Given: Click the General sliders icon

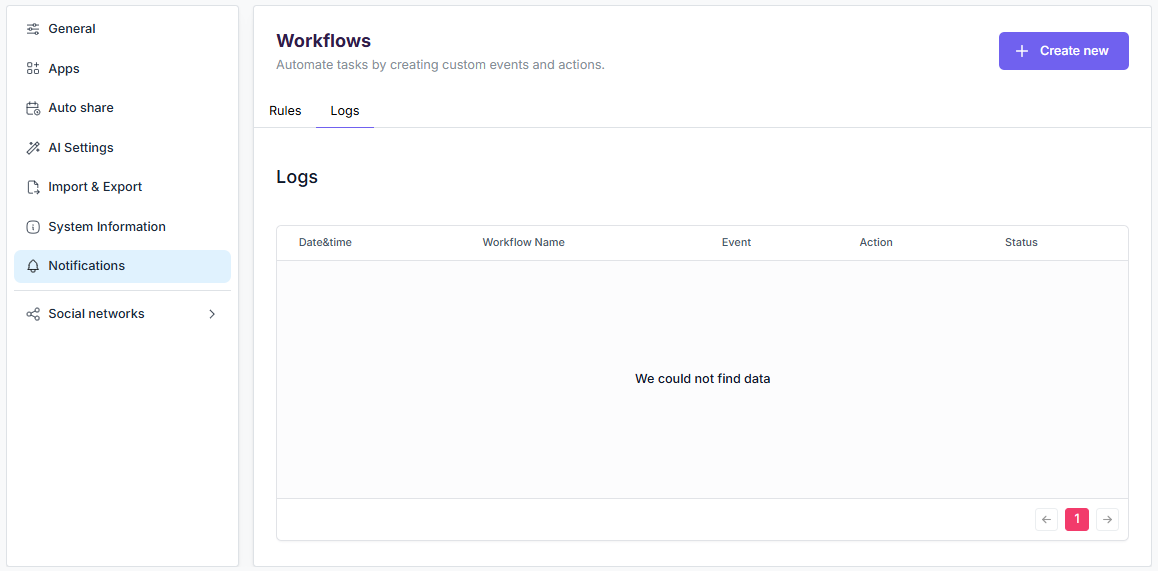Looking at the screenshot, I should [x=33, y=29].
